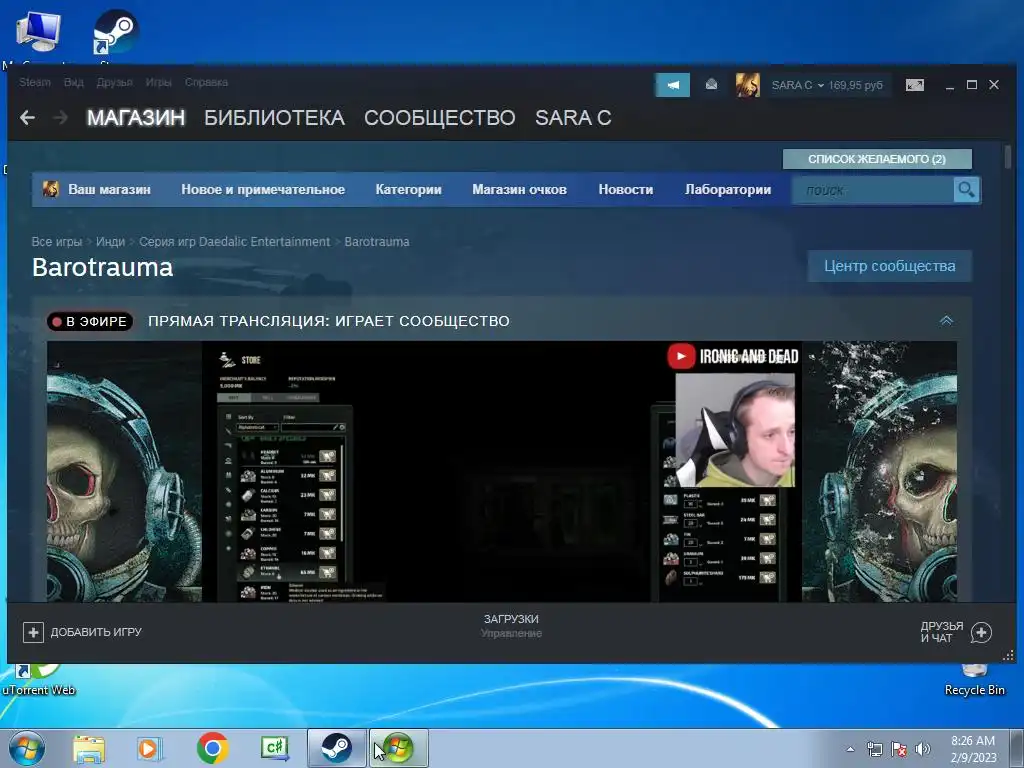
Task: Open the Категории store menu
Action: (x=409, y=189)
